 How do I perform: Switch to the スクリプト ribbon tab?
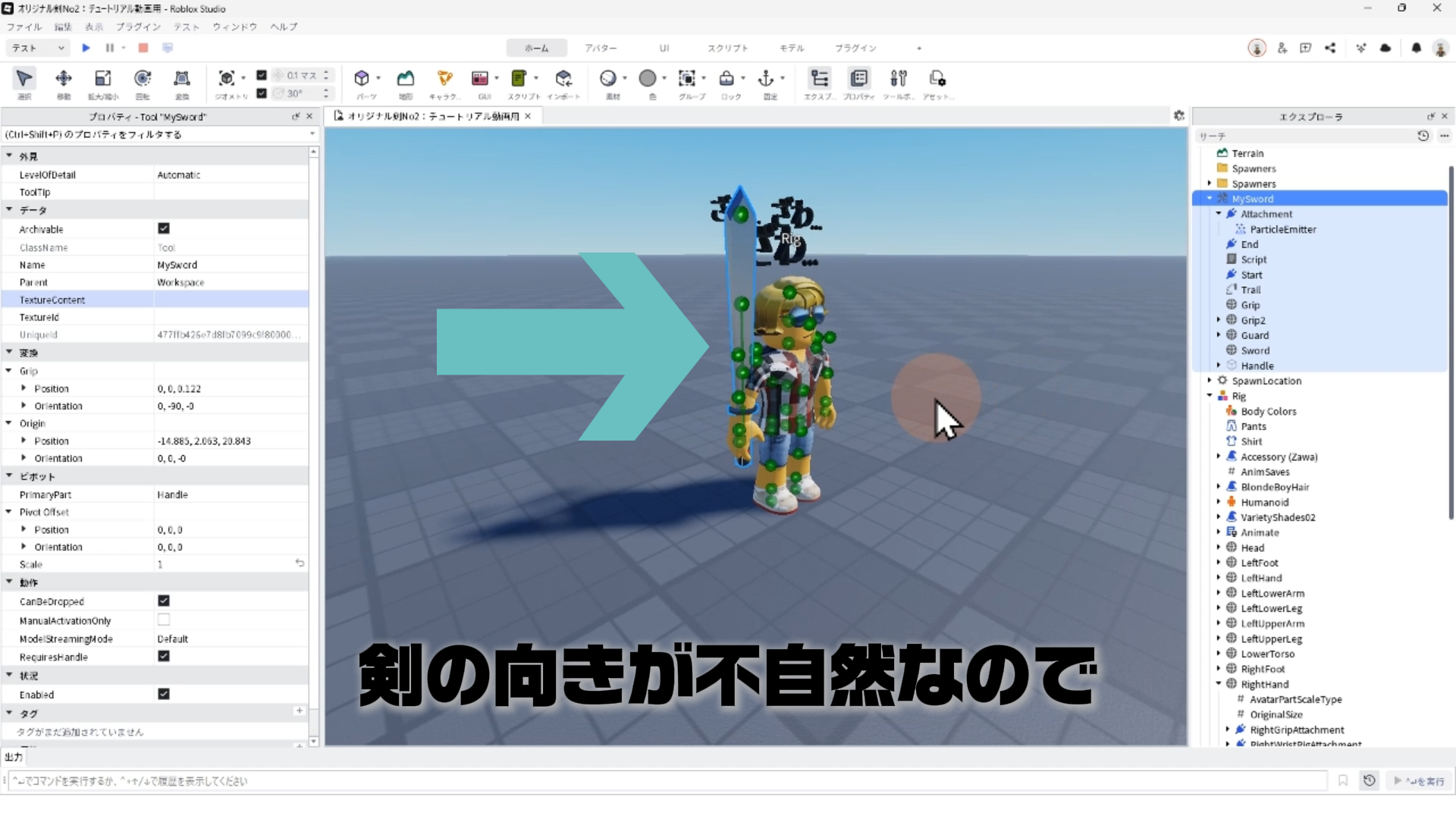727,48
